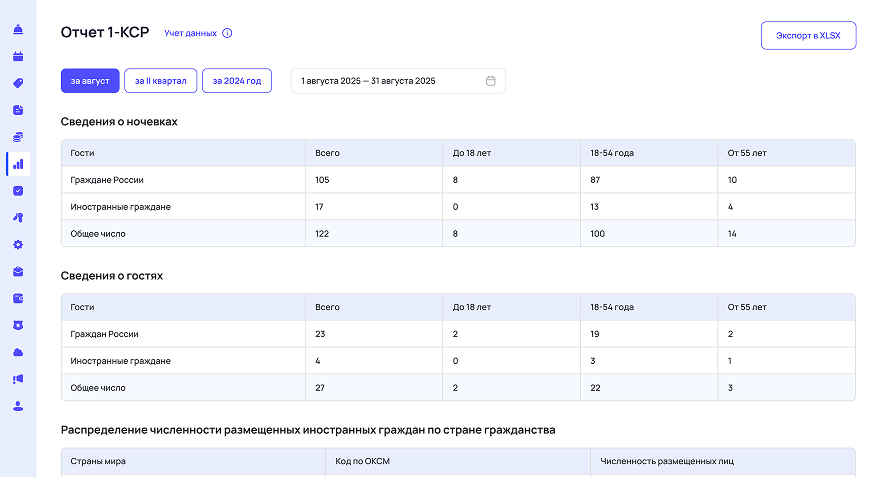880x477 pixels.
Task: Open the cloud icon in sidebar
Action: tap(18, 352)
